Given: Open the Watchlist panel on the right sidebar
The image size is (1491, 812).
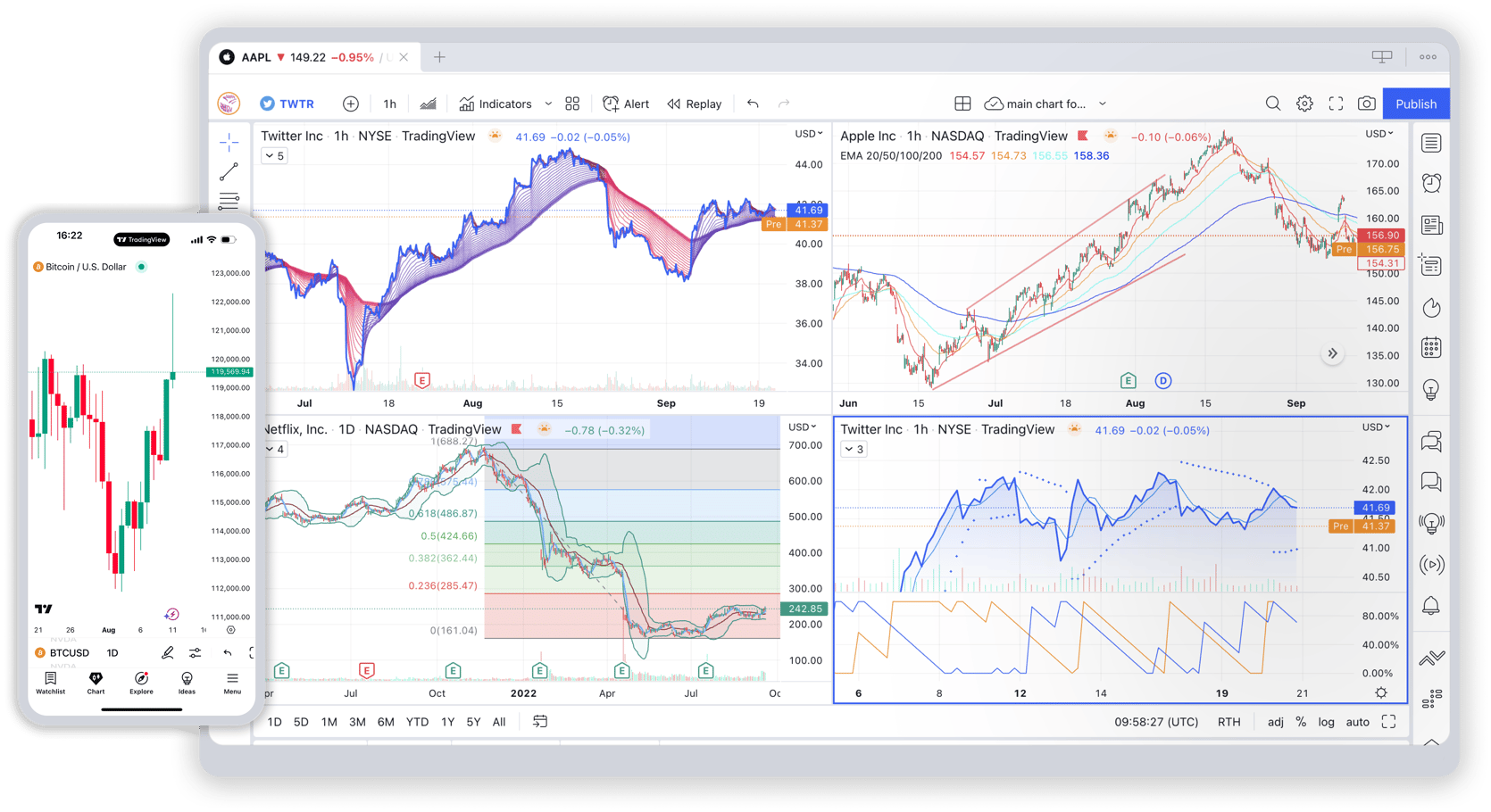Looking at the screenshot, I should click(1430, 144).
